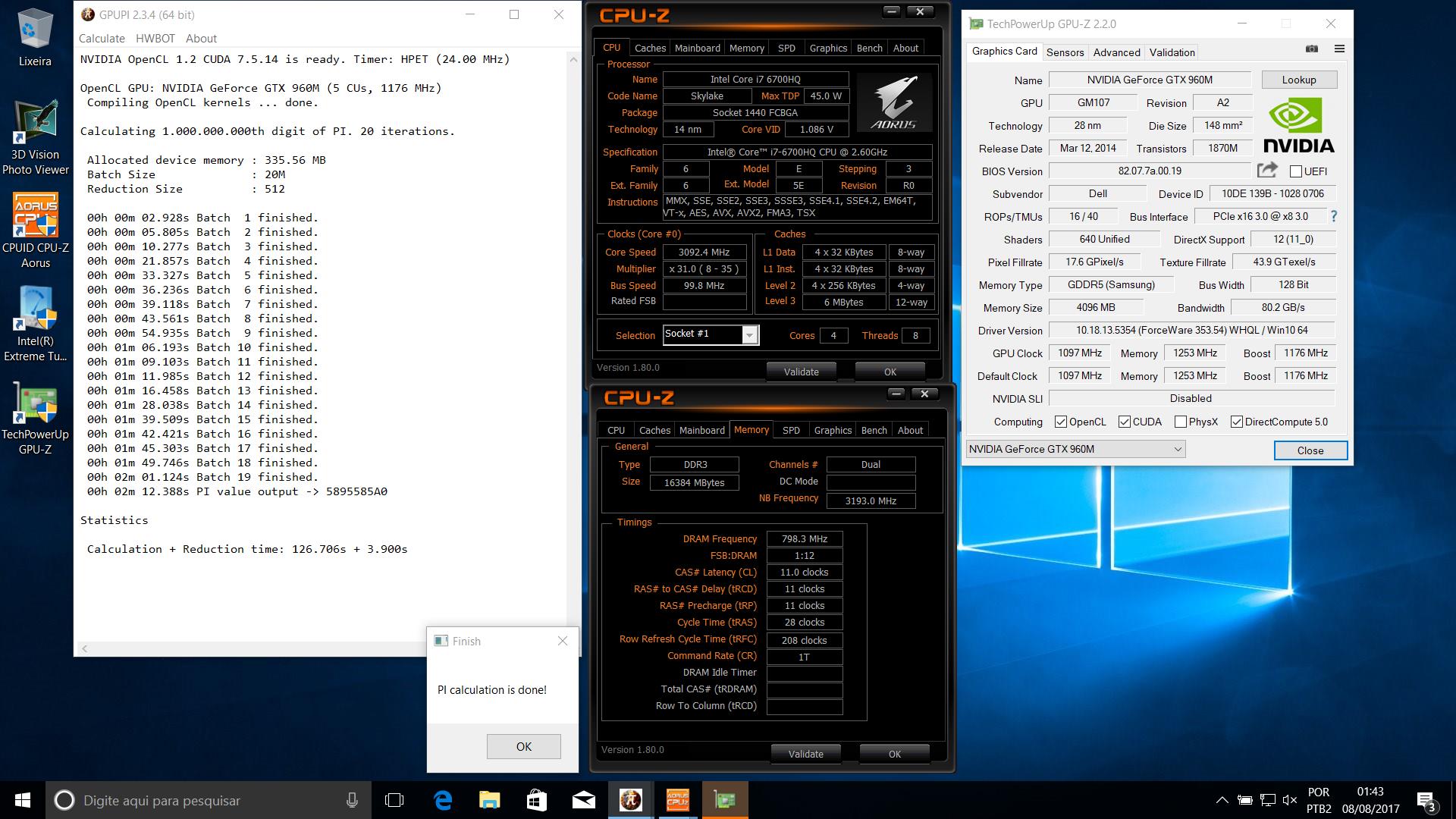
Task: Open Microsoft Edge from the taskbar
Action: [443, 800]
